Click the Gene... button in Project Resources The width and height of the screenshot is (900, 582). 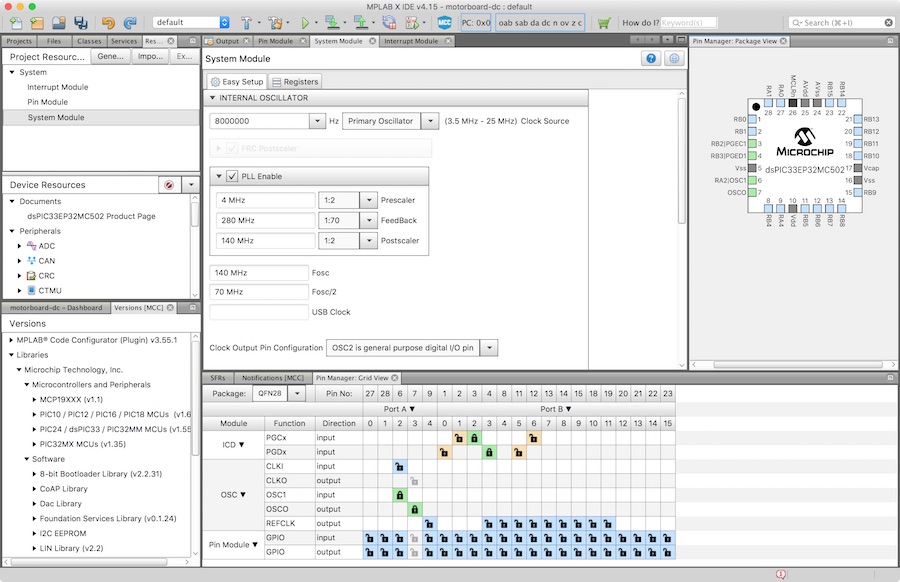(x=110, y=56)
